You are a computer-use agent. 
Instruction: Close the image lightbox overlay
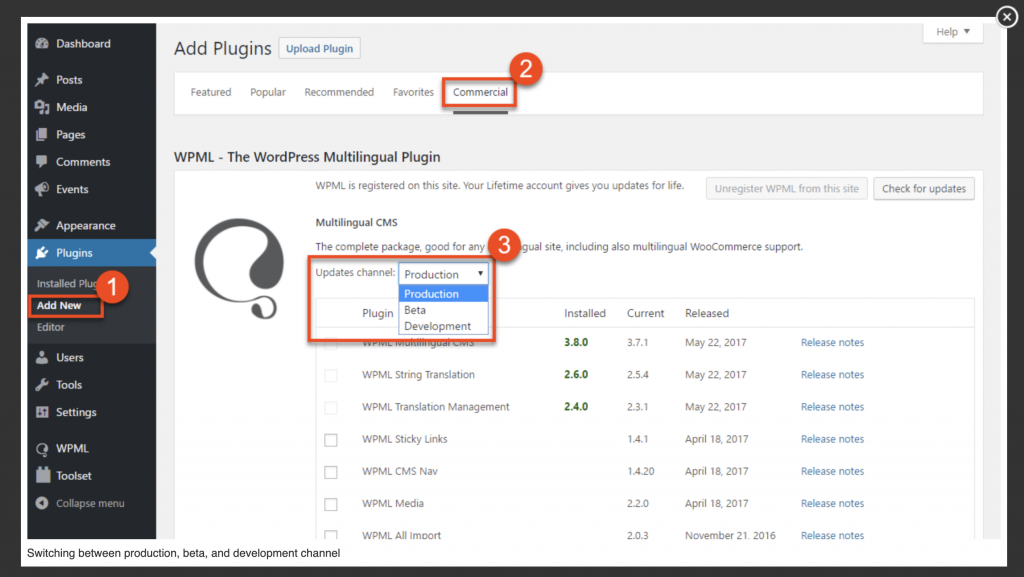point(1006,17)
